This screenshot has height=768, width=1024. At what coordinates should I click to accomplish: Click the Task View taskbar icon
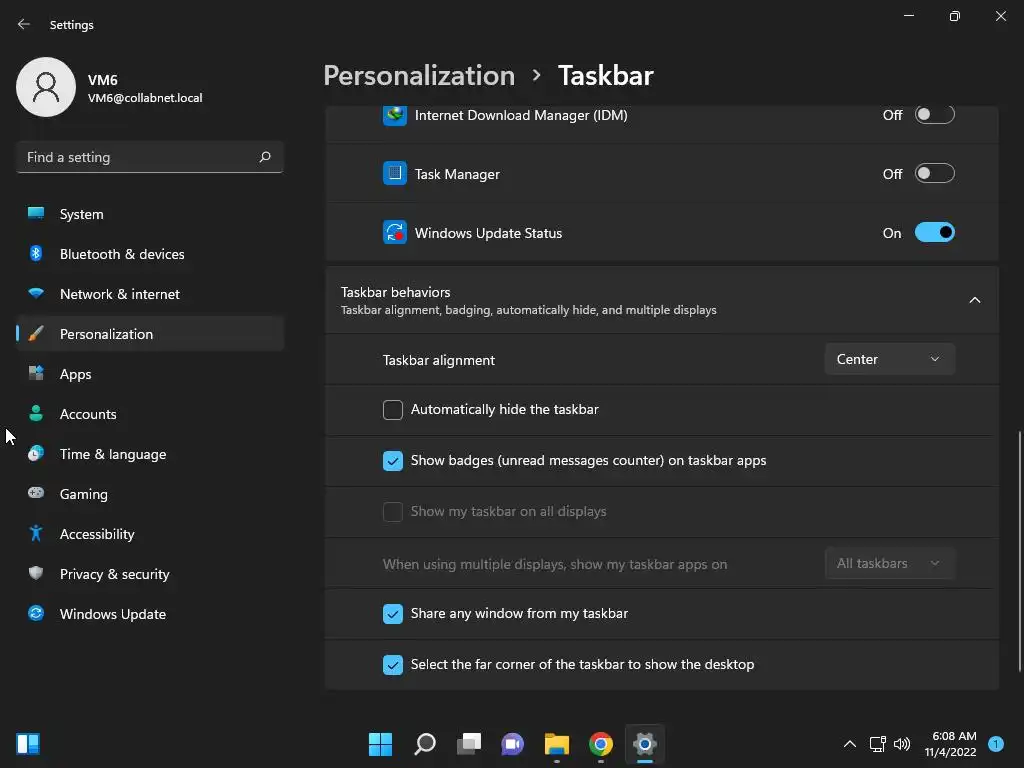[469, 744]
